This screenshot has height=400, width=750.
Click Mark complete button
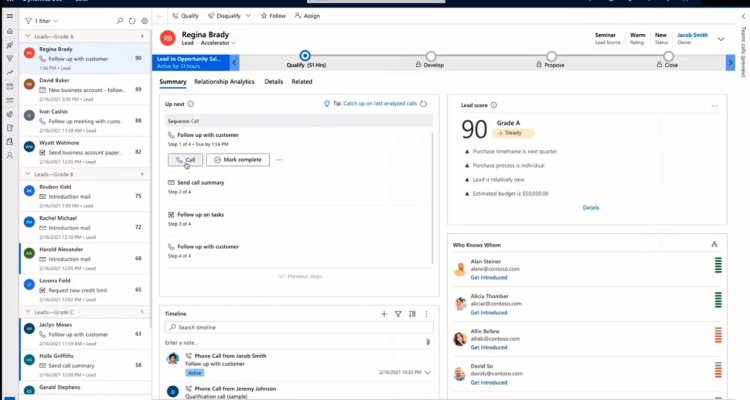[238, 160]
